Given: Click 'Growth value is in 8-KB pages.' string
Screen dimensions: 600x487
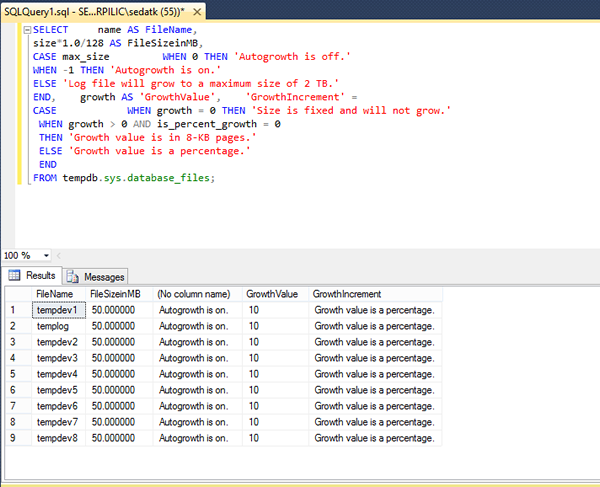Looking at the screenshot, I should (x=162, y=138).
